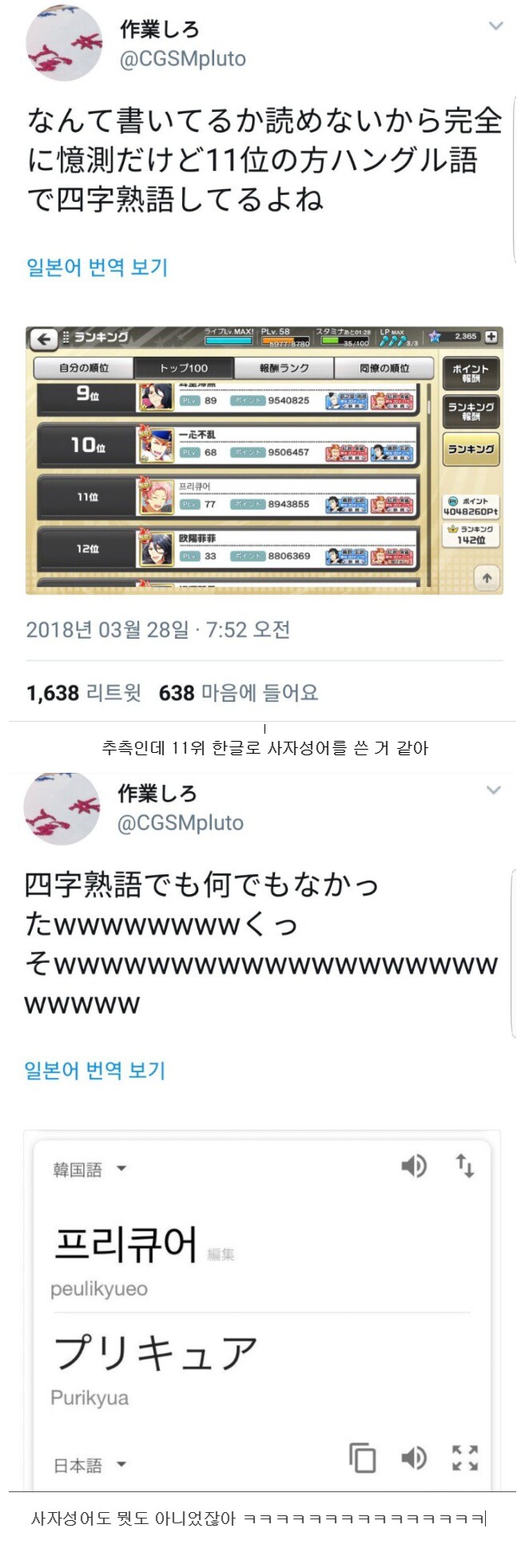Switch to the トップ100 tab
Screen dimensions: 529x1568
point(184,368)
